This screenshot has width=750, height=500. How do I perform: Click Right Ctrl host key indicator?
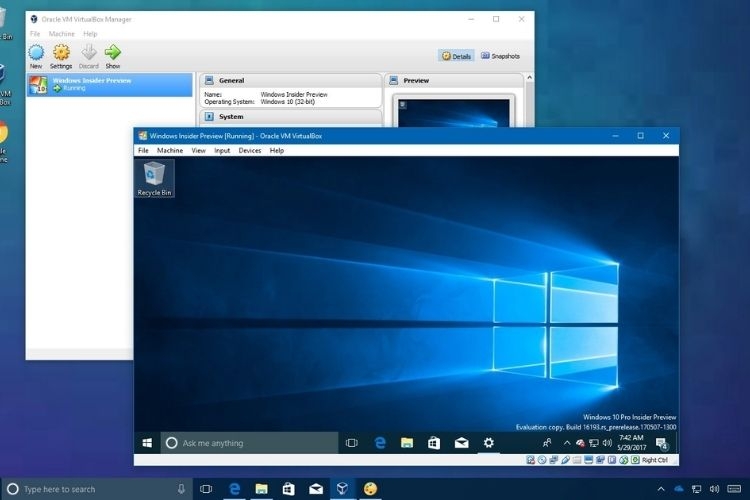(x=654, y=460)
